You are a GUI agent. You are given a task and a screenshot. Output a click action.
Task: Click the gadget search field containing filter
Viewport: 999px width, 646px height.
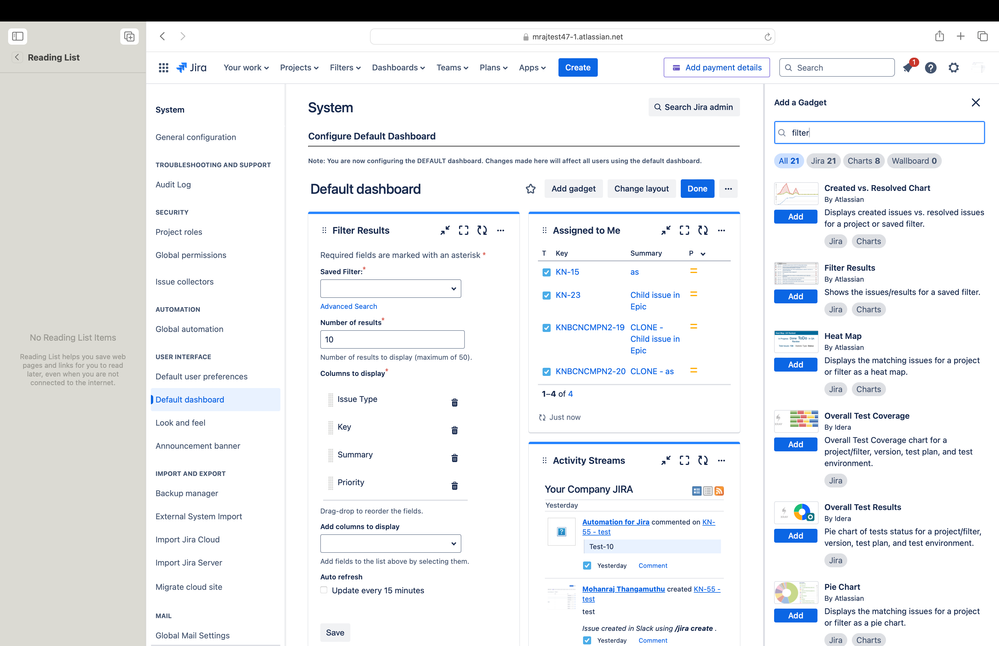[879, 133]
